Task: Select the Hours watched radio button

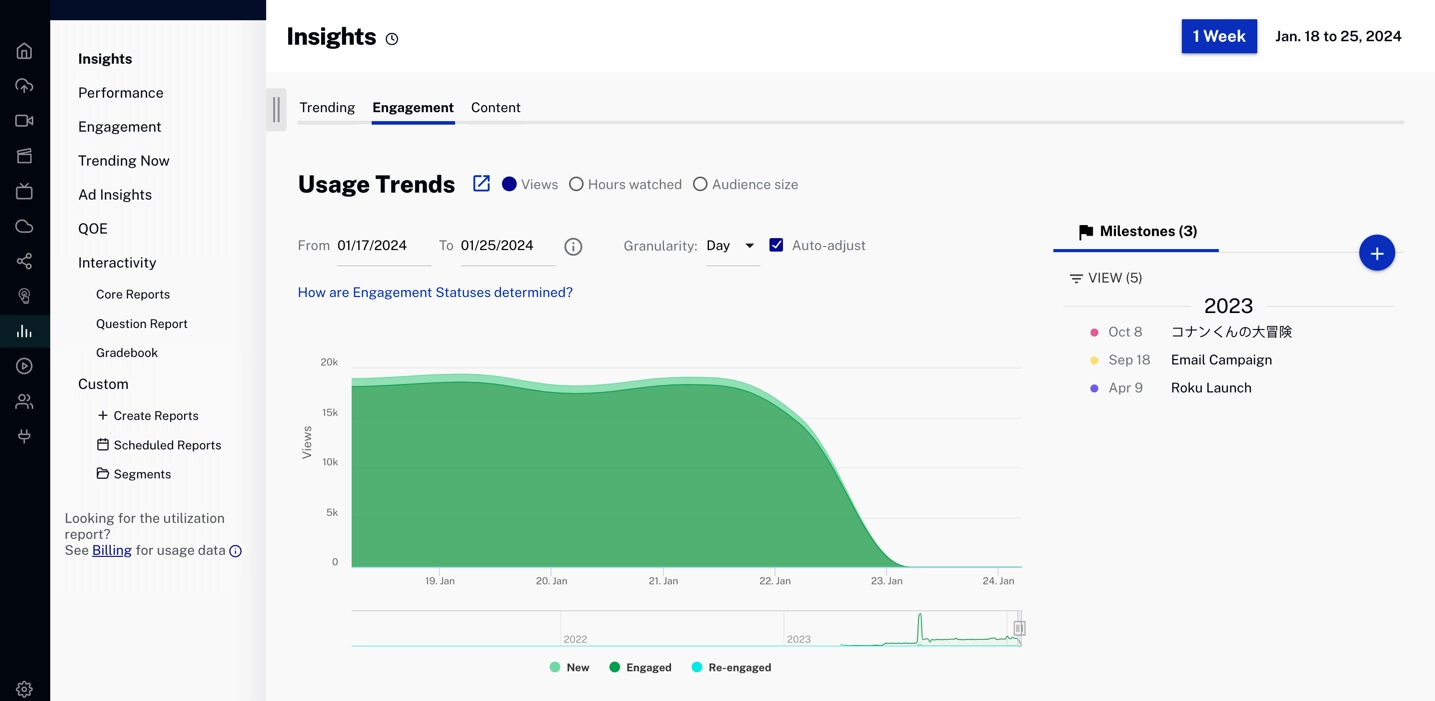Action: pyautogui.click(x=576, y=184)
